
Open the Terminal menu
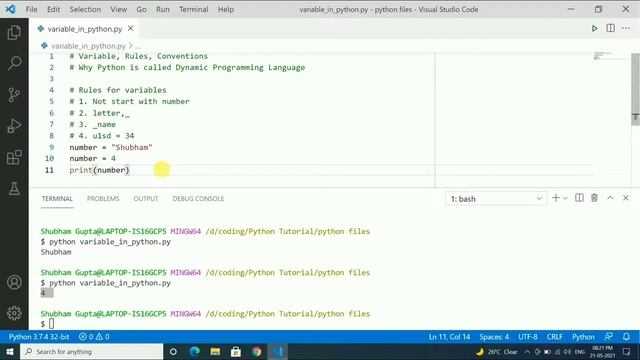coord(193,9)
